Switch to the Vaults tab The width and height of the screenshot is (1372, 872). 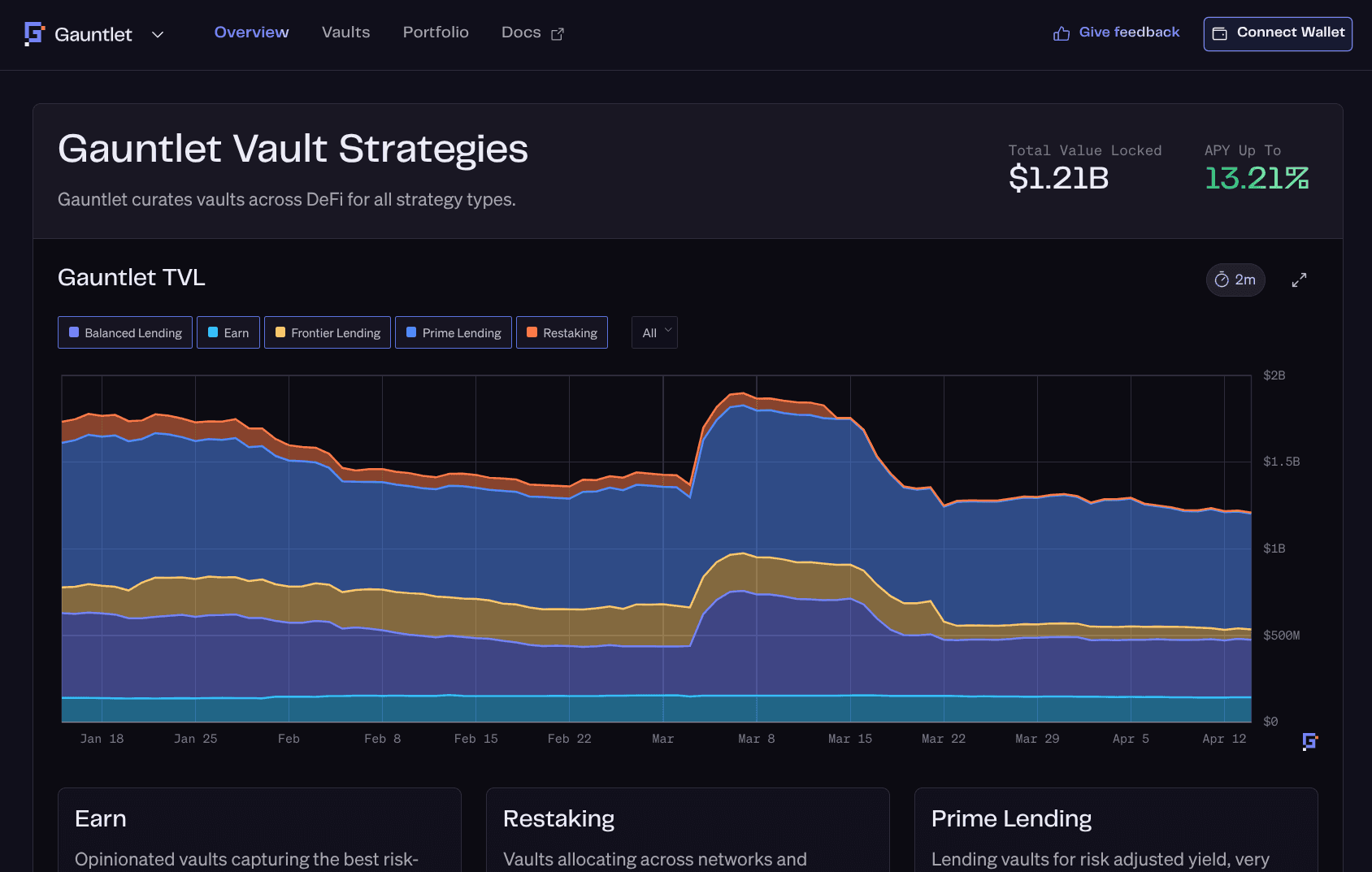[346, 33]
